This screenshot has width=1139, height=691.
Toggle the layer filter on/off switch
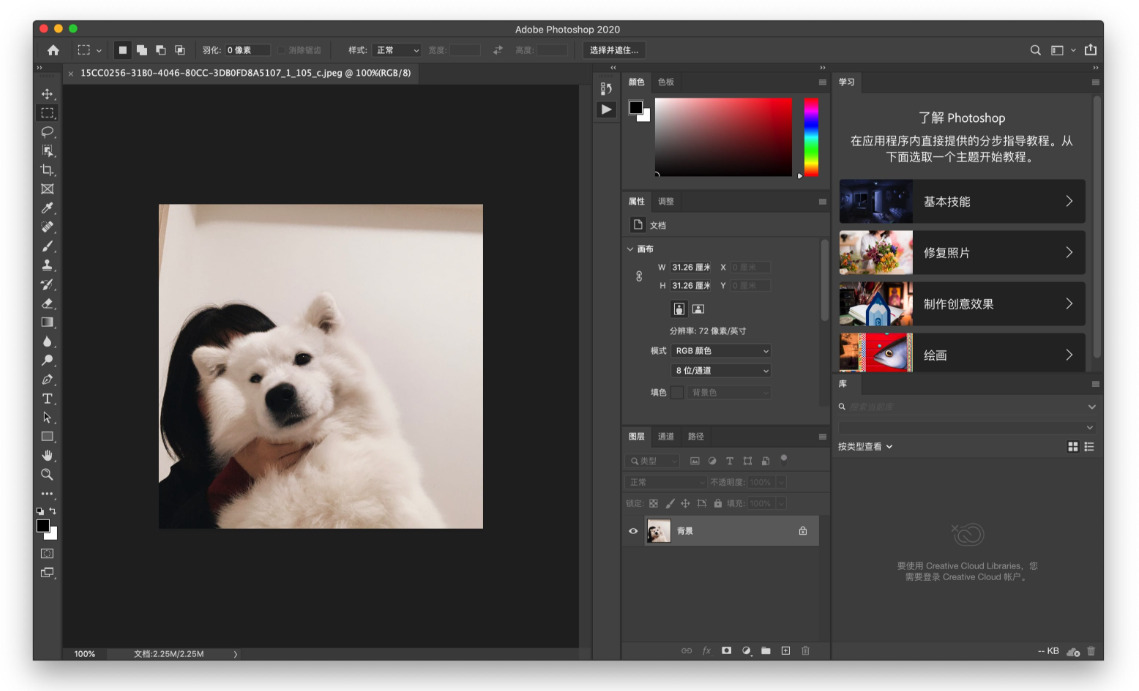[x=784, y=459]
